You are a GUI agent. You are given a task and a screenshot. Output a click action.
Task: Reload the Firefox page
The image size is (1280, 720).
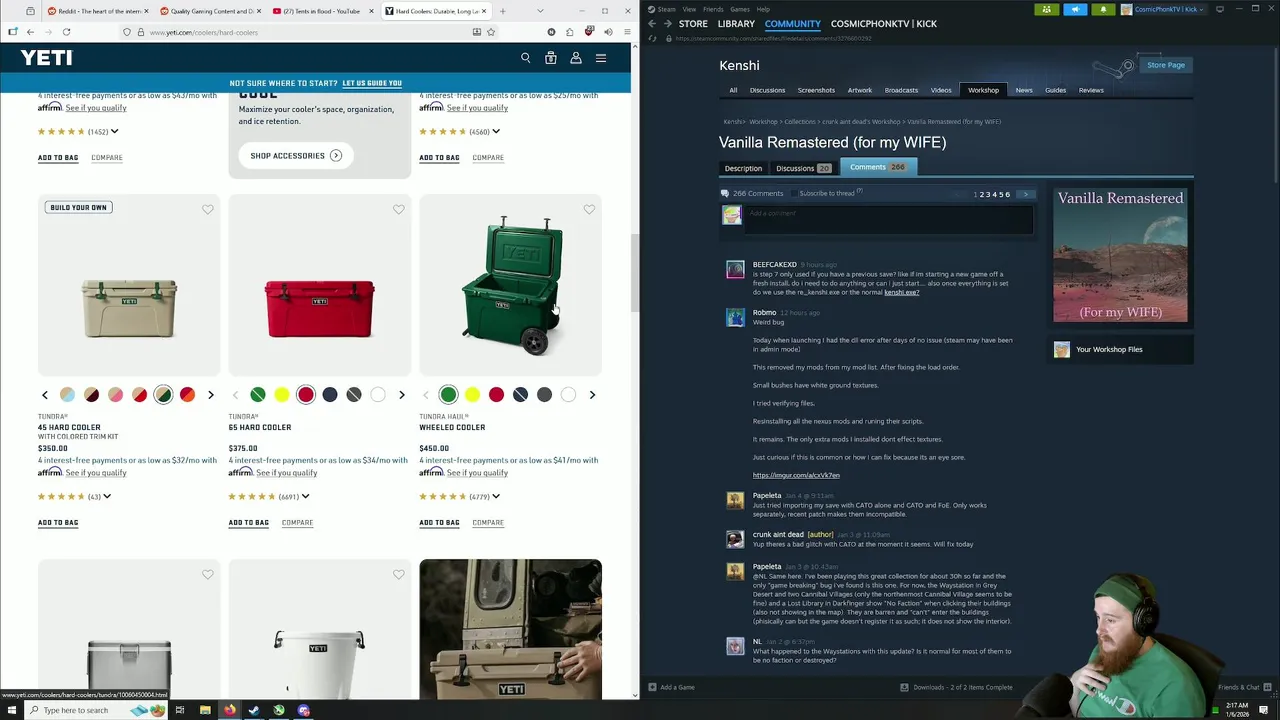(x=66, y=32)
